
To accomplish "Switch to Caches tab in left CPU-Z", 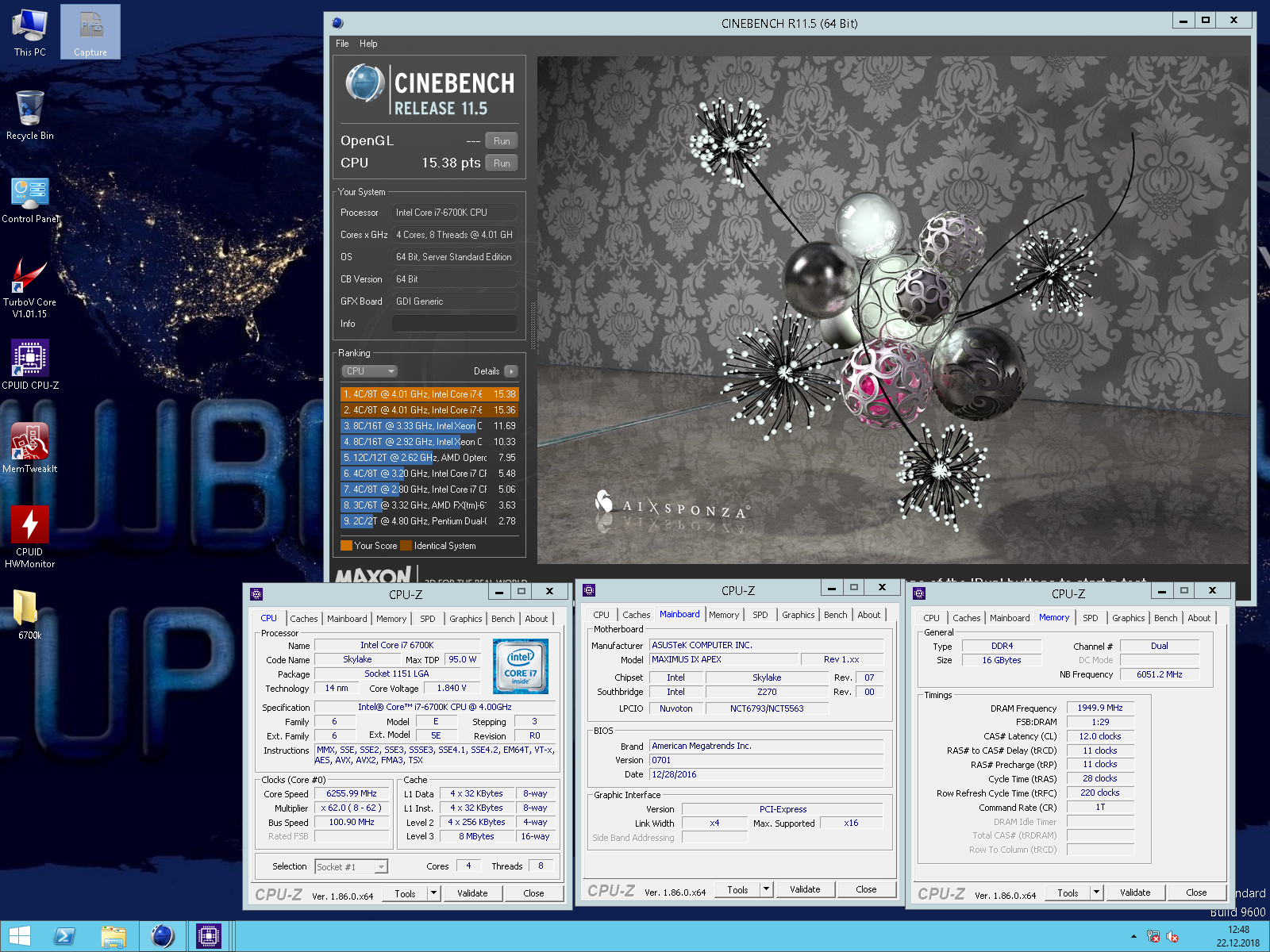I will tap(303, 619).
